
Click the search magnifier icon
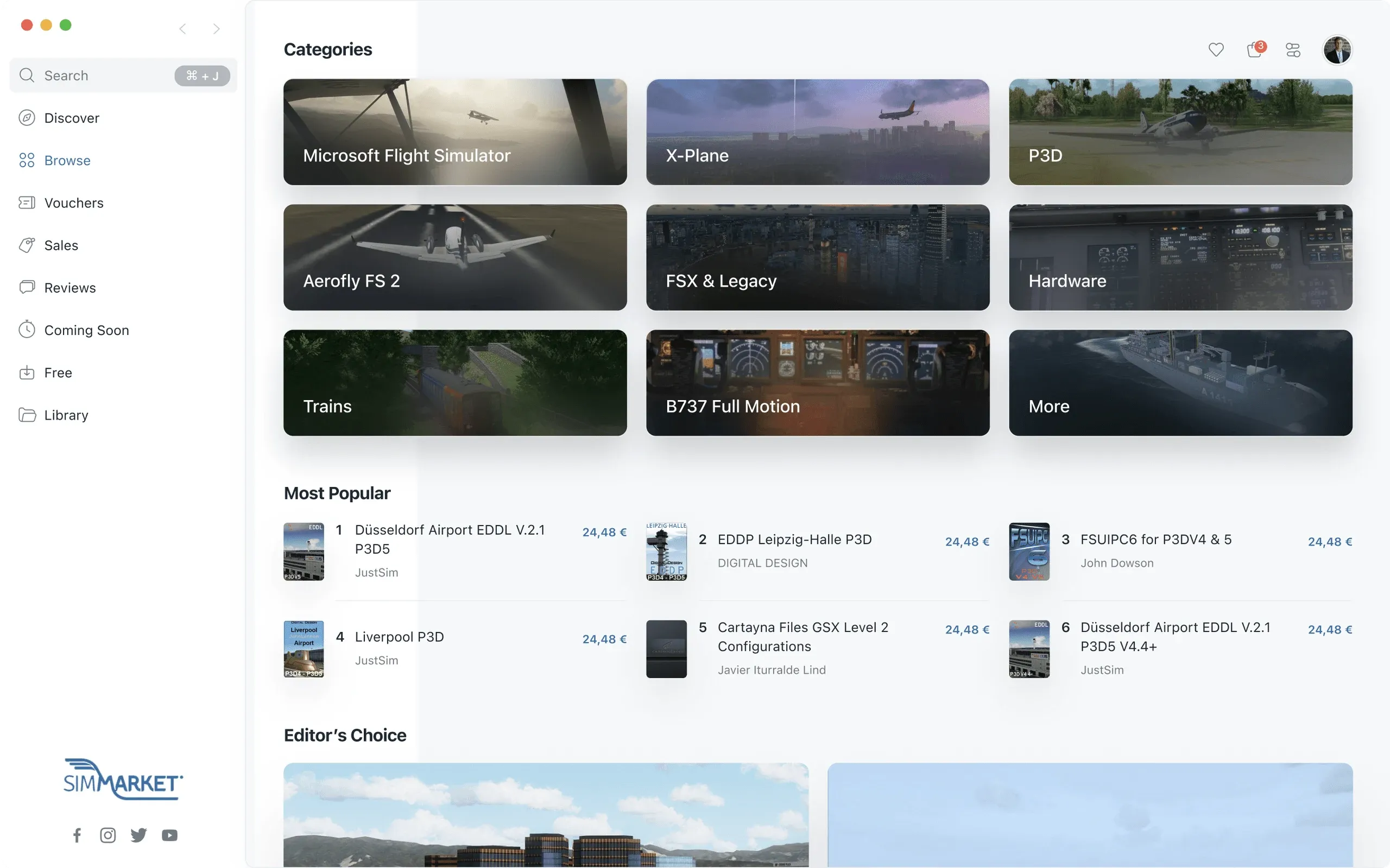click(27, 75)
